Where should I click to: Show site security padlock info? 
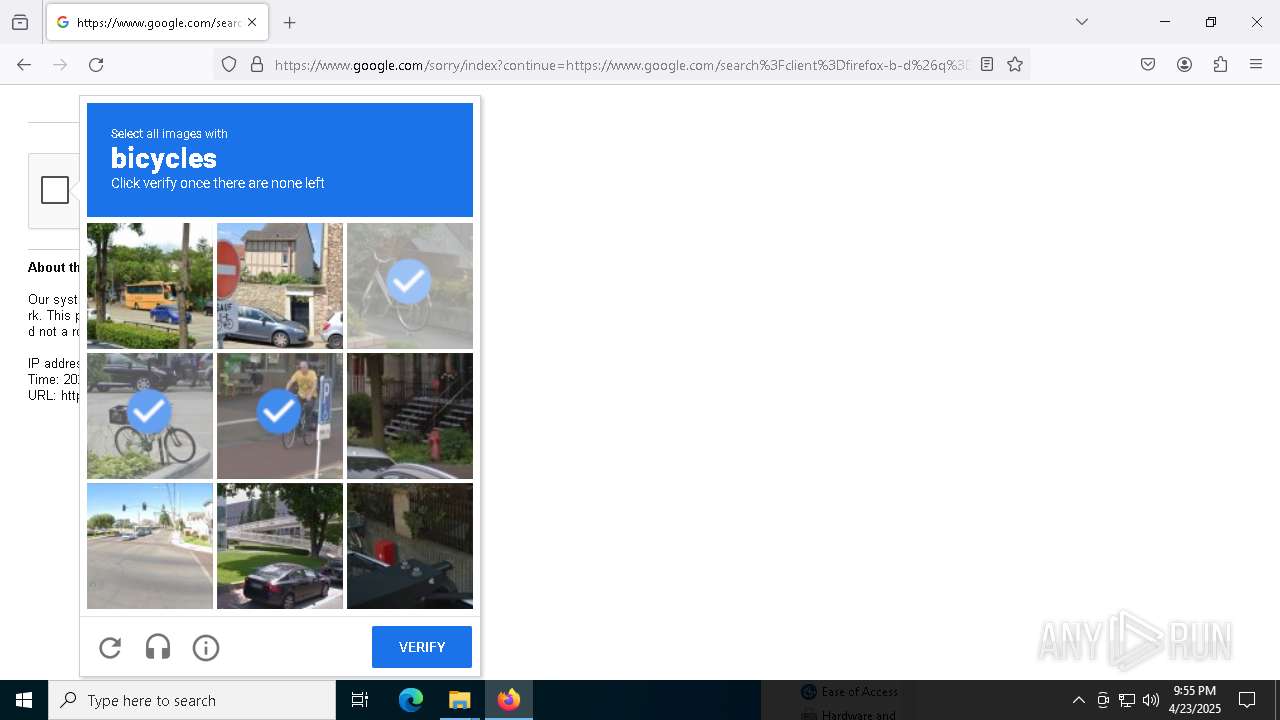(257, 65)
